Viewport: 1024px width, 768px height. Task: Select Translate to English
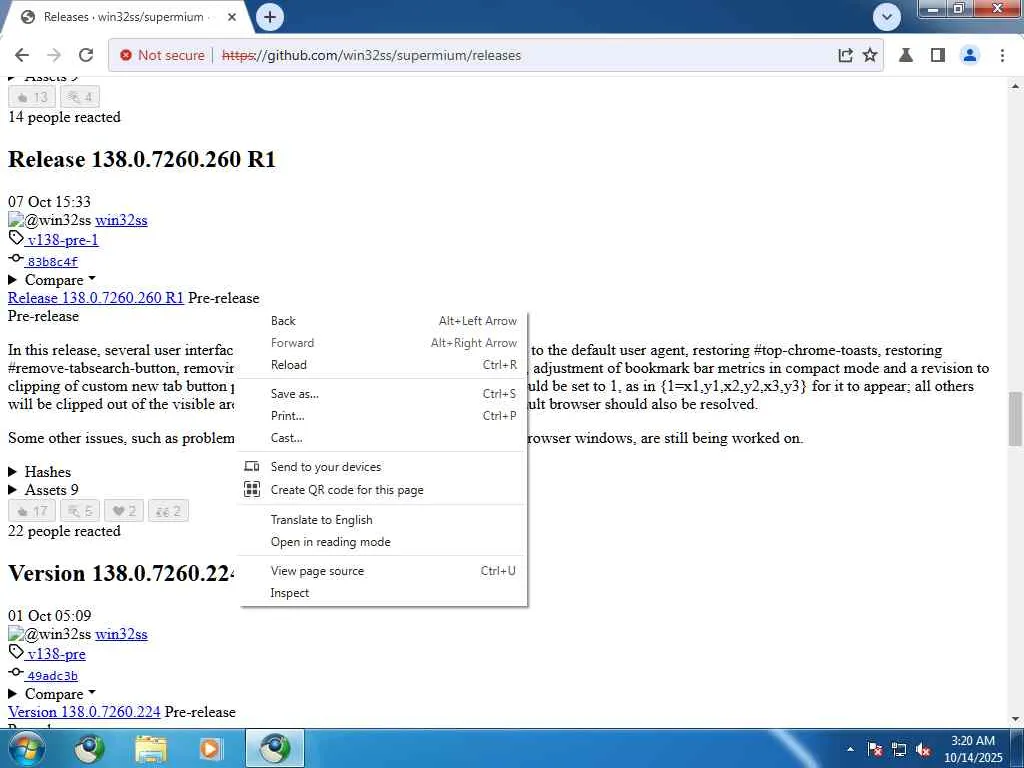(383, 520)
